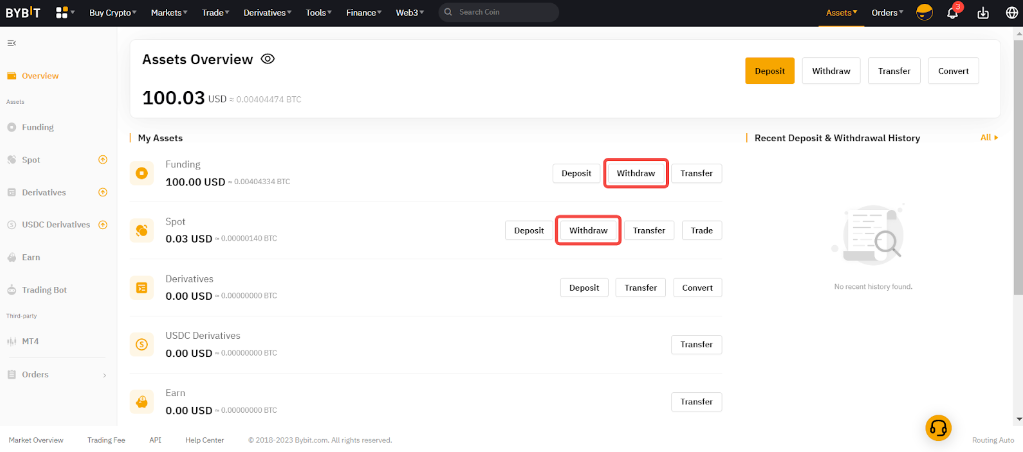Click the upgrade arrow icon beside Derivatives
Viewport: 1023px width, 452px height.
[x=102, y=192]
